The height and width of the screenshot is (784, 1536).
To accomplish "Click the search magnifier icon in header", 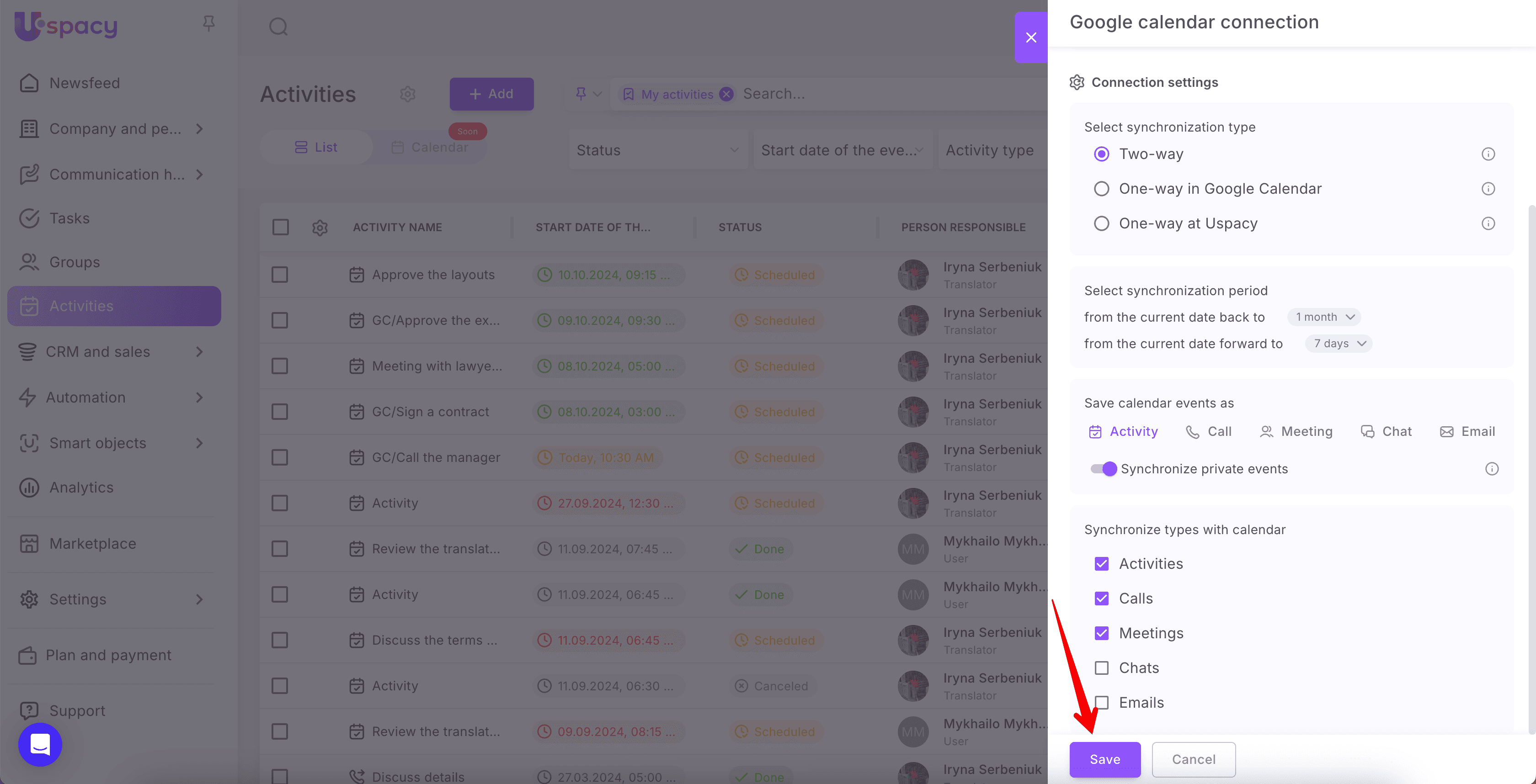I will coord(278,27).
